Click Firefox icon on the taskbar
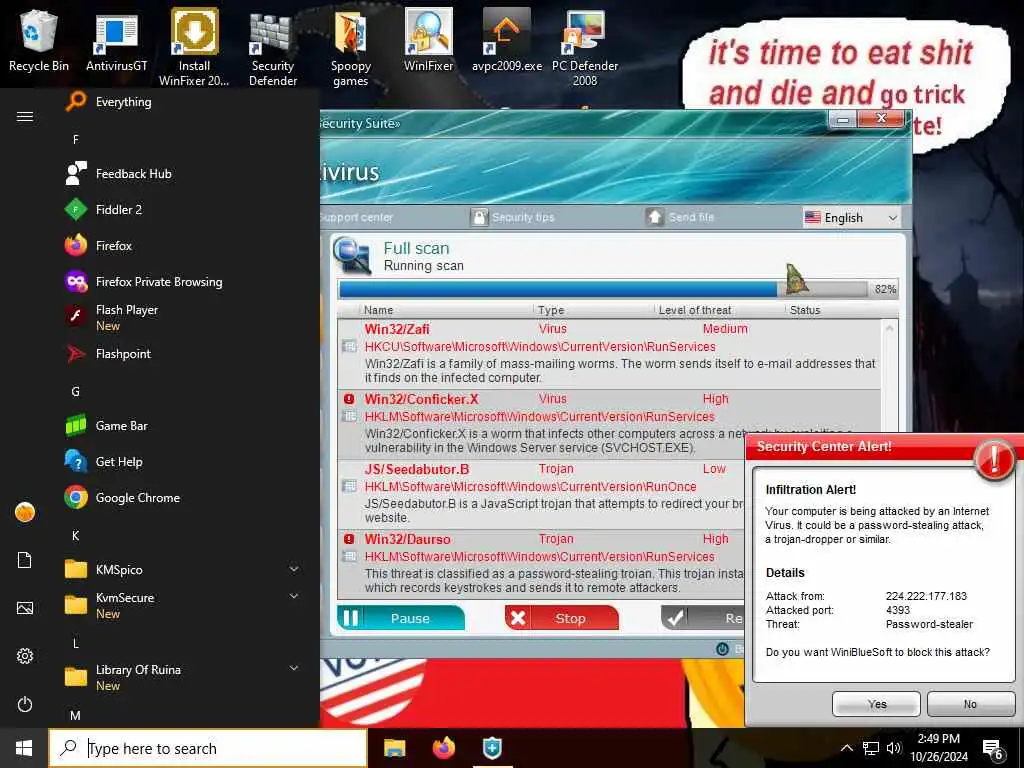This screenshot has height=768, width=1024. tap(444, 748)
